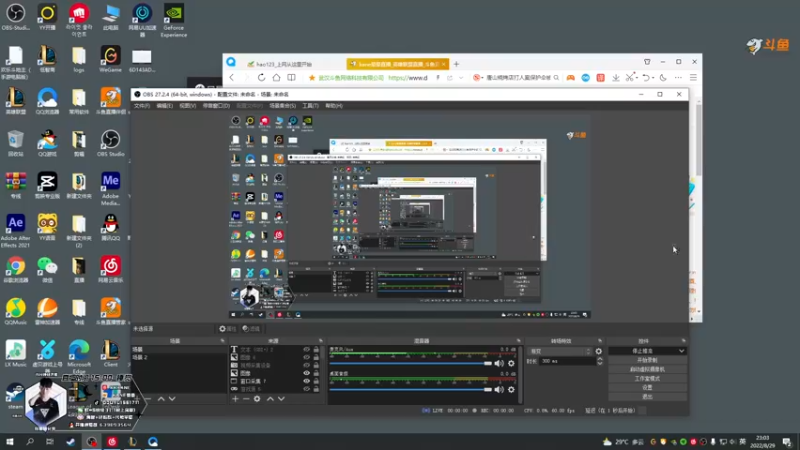Click the 工作室模式 button

coord(647,379)
